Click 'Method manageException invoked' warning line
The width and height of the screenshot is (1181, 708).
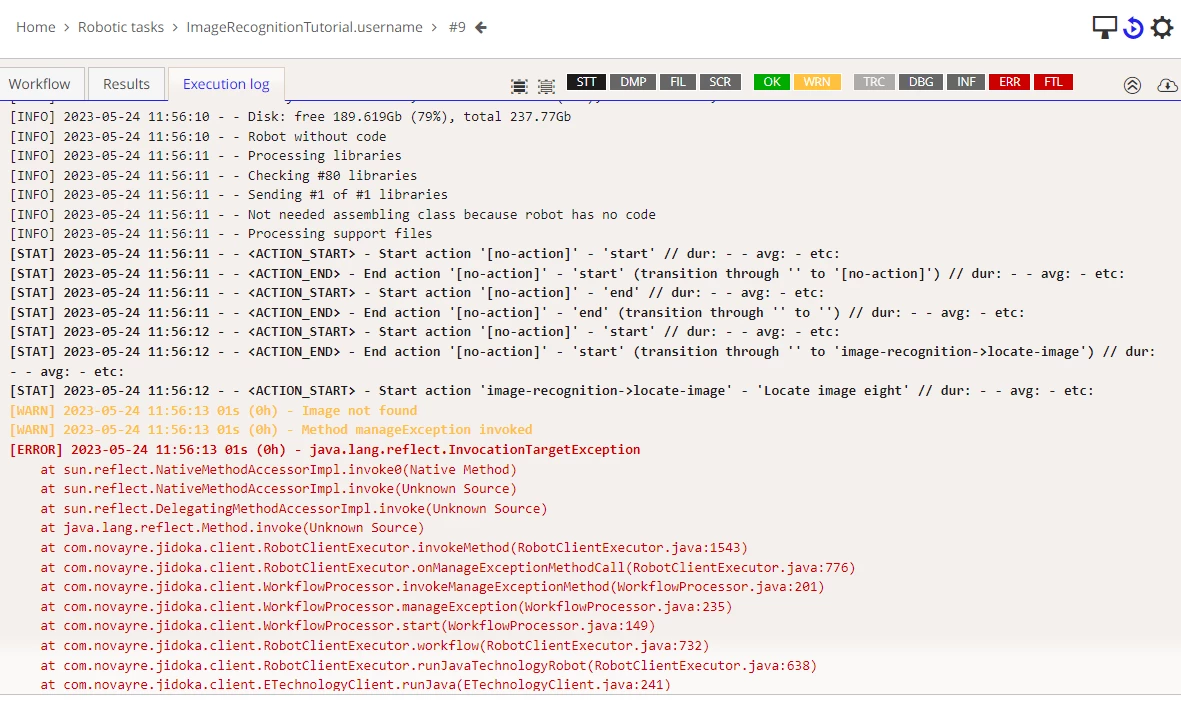click(x=270, y=429)
